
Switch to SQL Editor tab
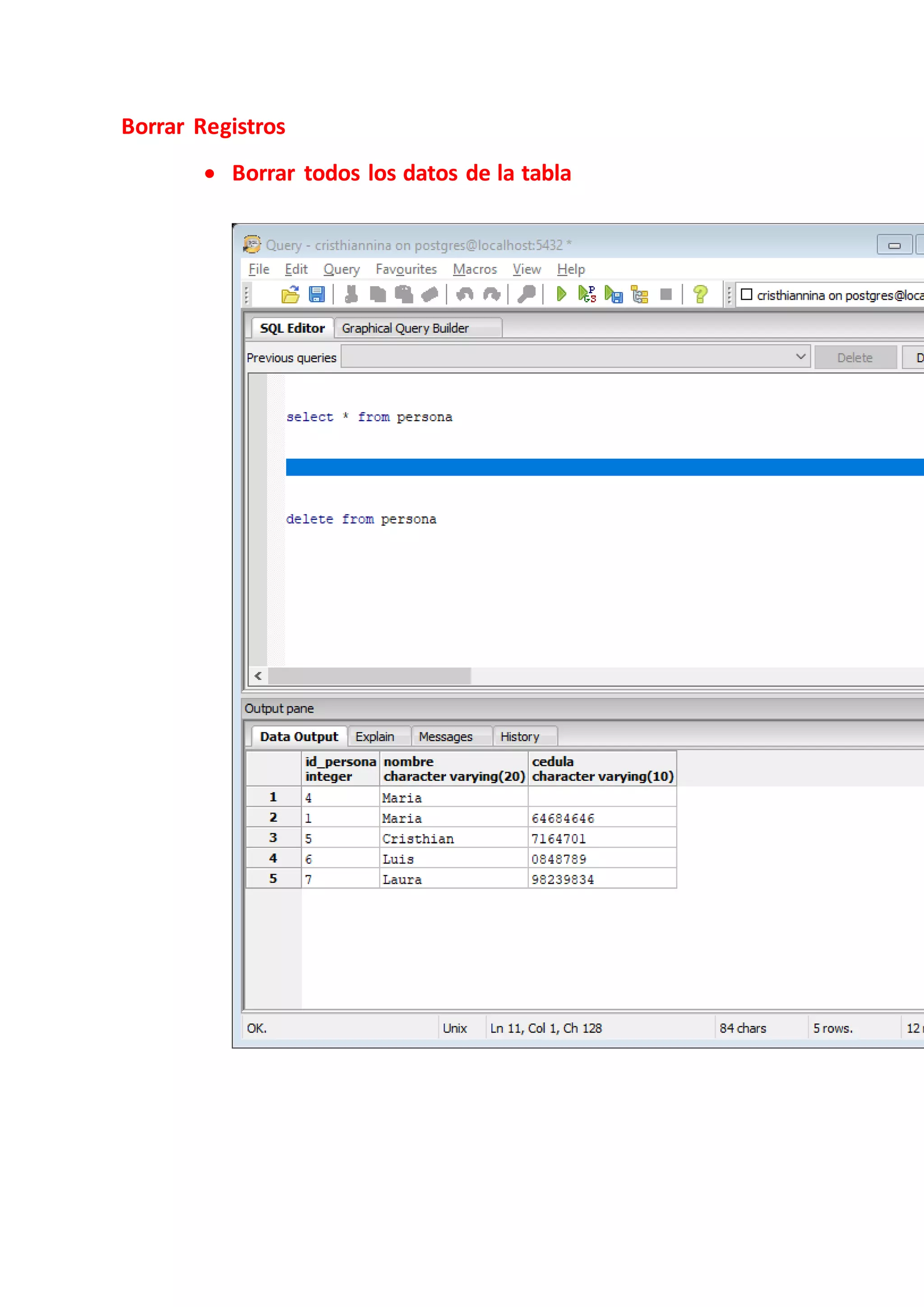[292, 328]
